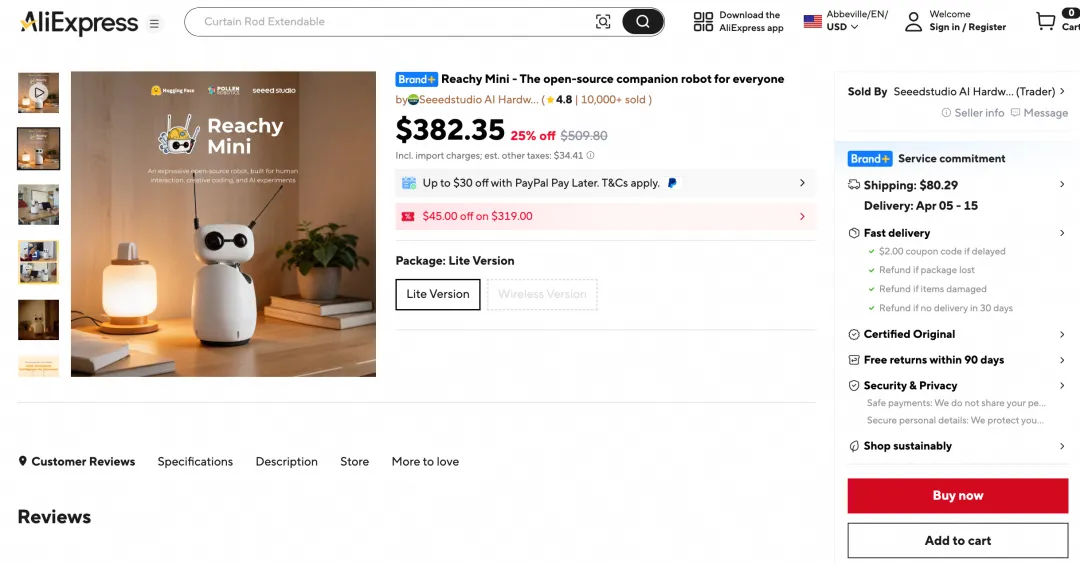The height and width of the screenshot is (564, 1080).
Task: Click the magnifier search button
Action: (643, 22)
